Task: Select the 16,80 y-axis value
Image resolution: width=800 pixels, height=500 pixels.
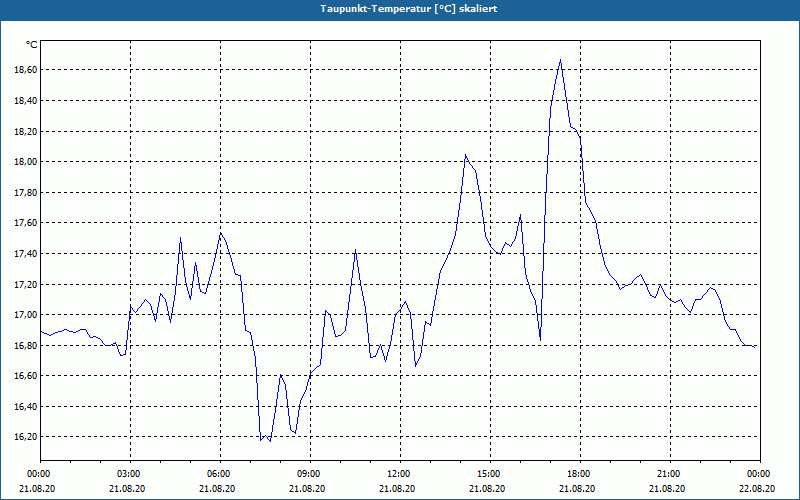Action: click(x=24, y=345)
